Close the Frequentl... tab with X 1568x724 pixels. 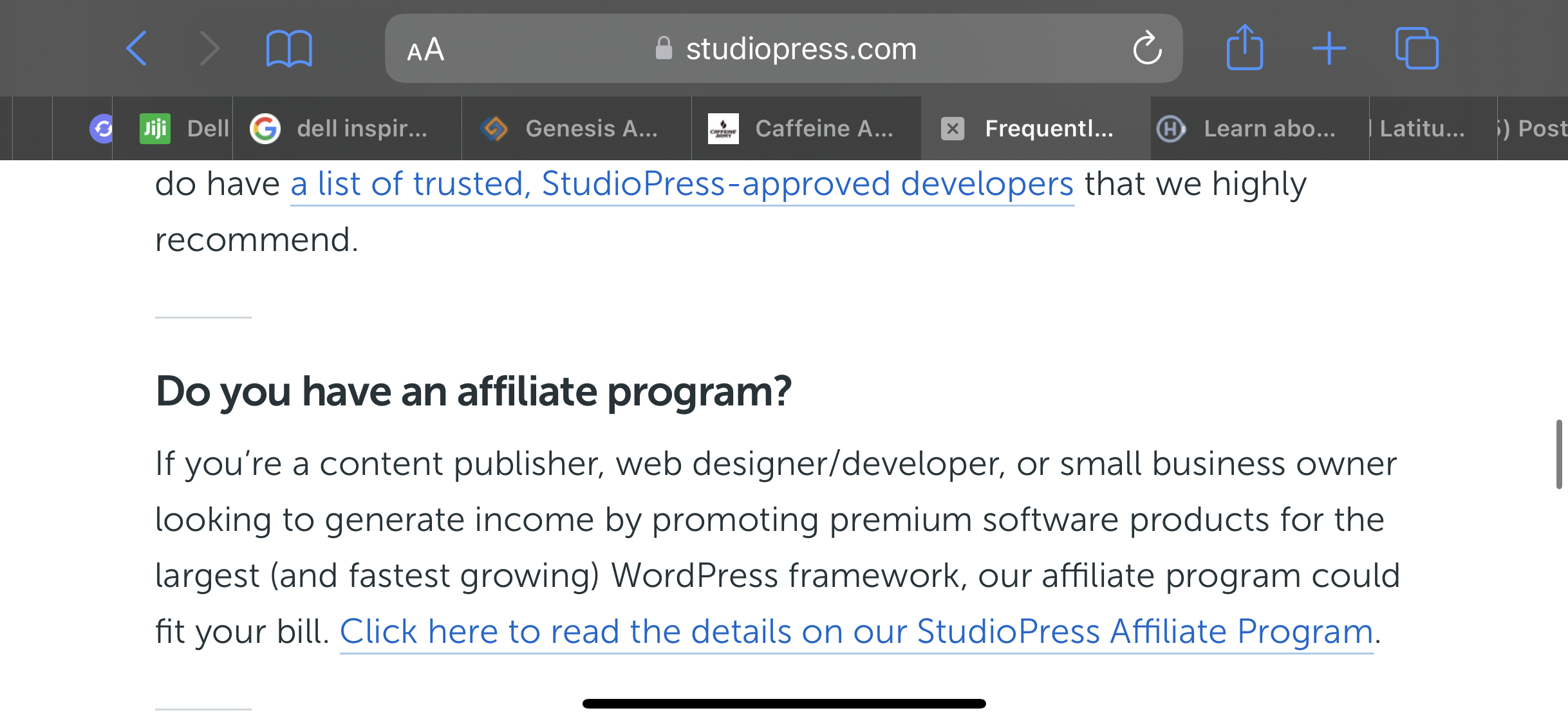pos(953,129)
